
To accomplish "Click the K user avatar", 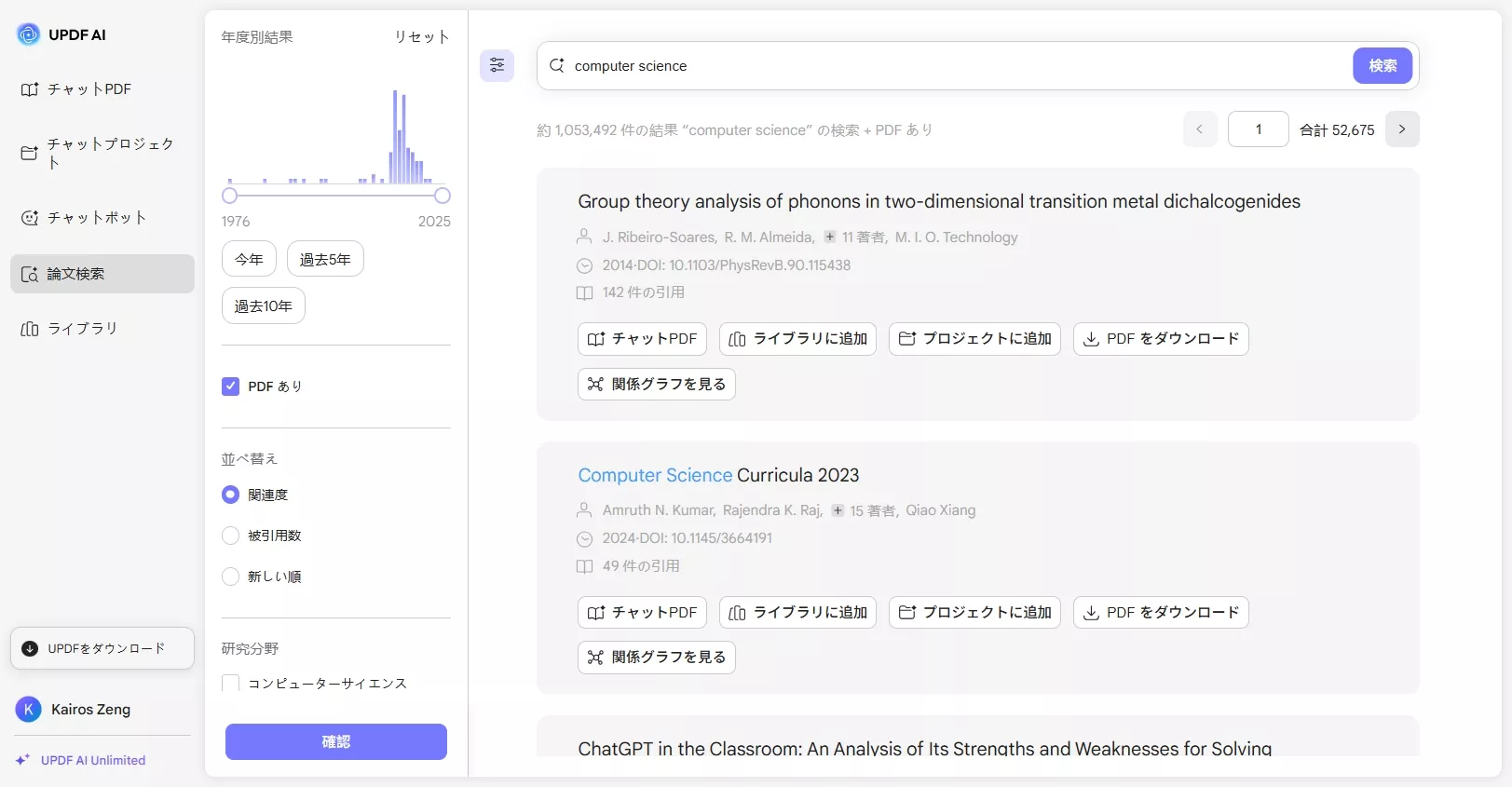I will coord(29,710).
